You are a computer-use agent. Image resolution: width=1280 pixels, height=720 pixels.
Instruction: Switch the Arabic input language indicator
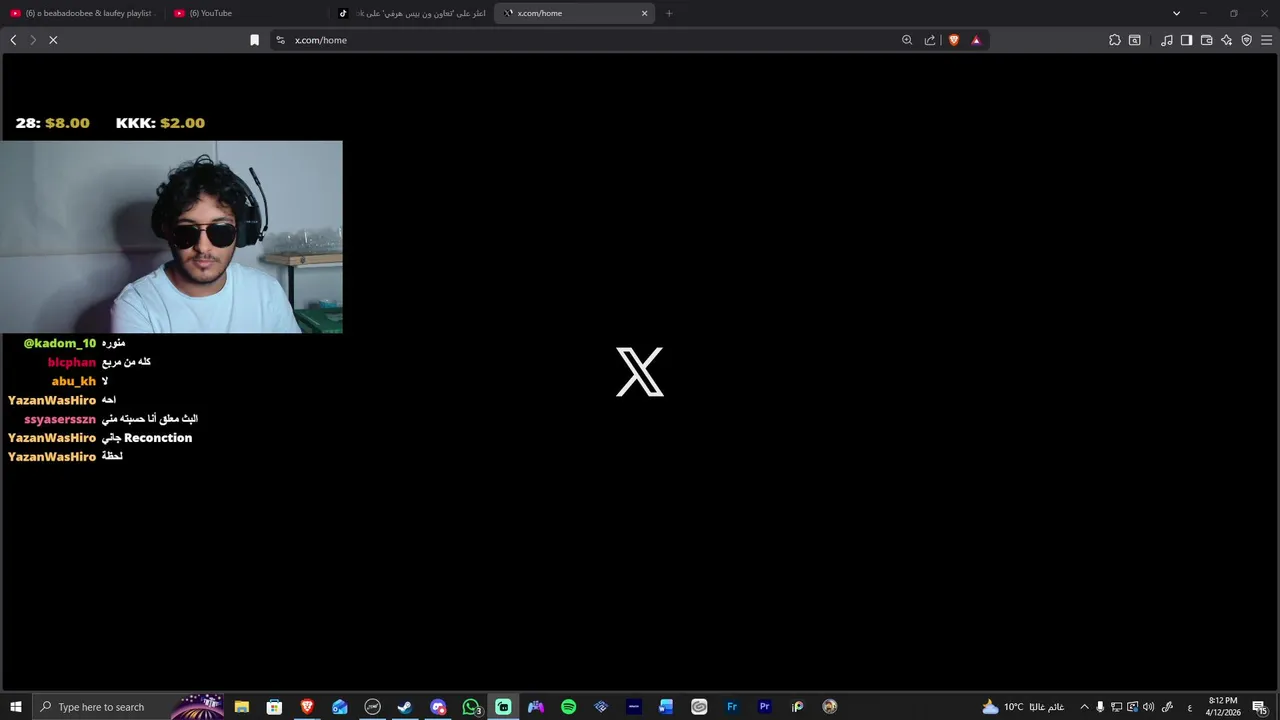[1189, 707]
